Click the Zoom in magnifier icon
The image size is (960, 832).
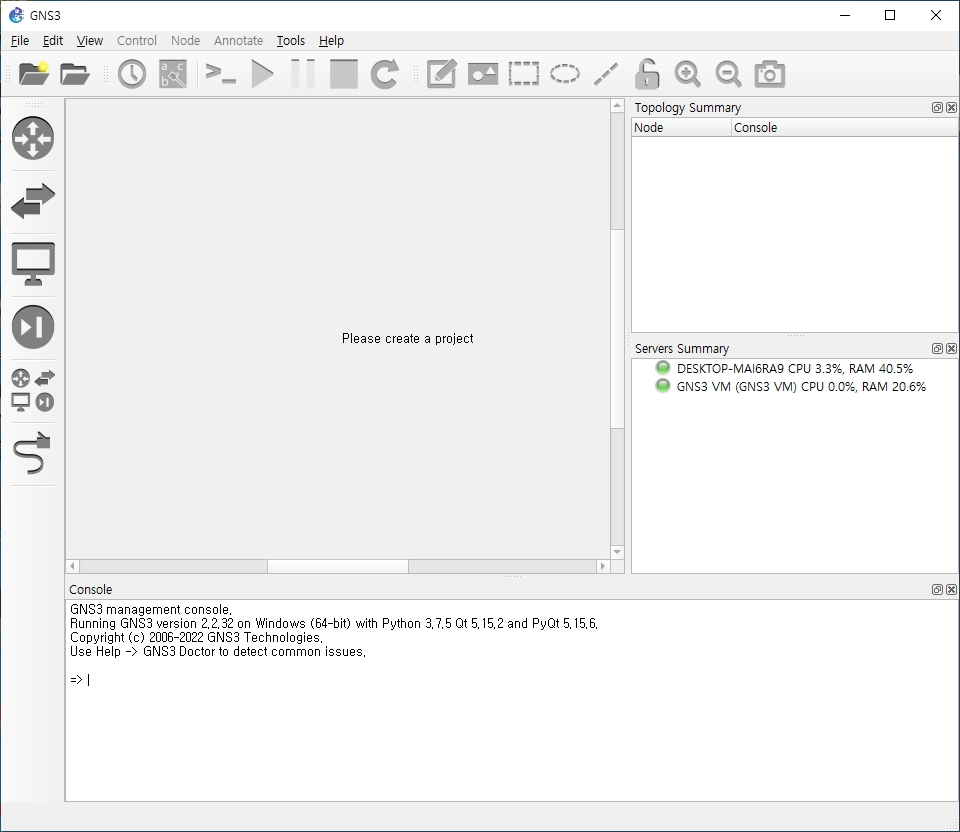click(688, 74)
